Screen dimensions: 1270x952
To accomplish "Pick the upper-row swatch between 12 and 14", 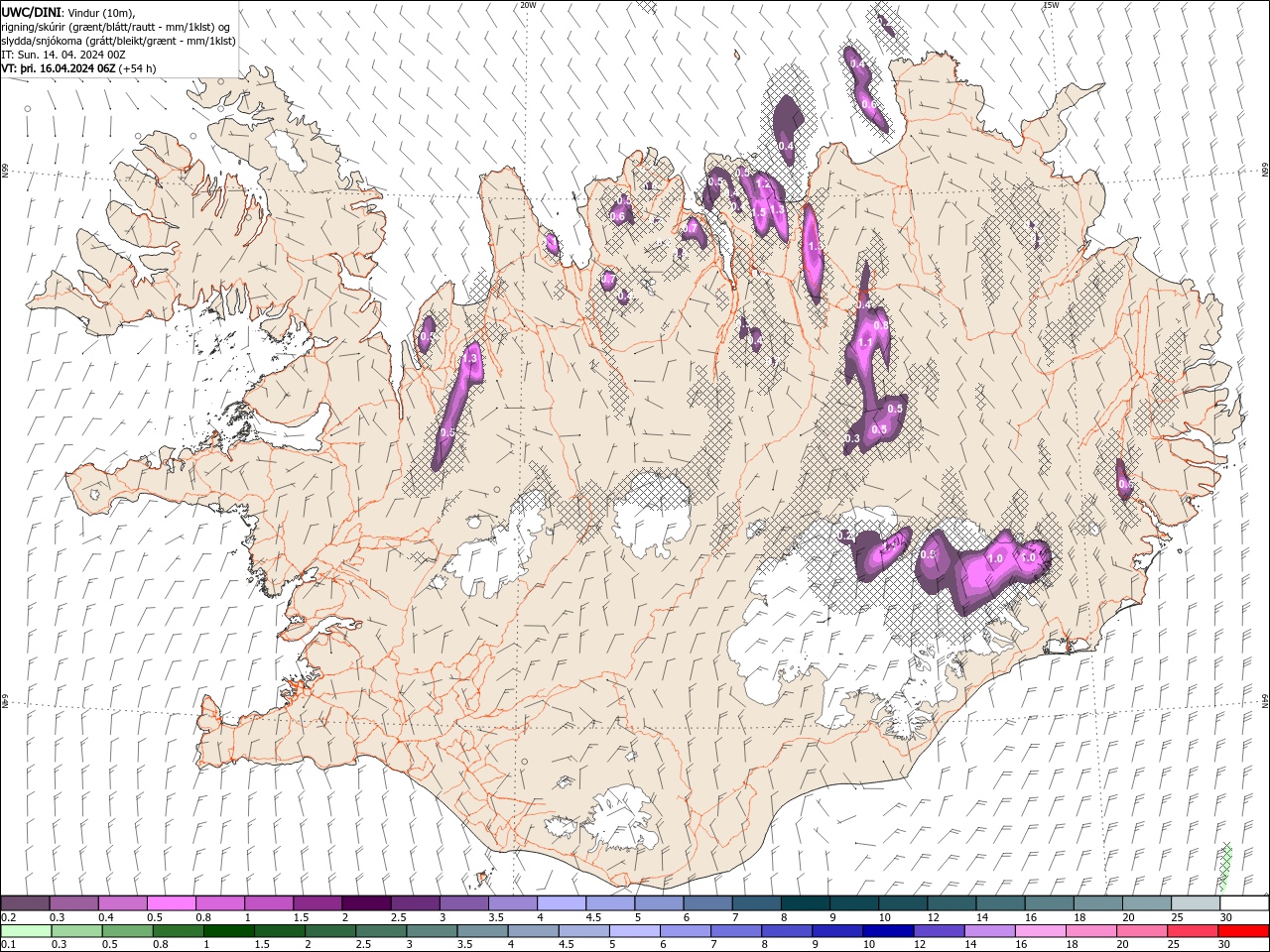I will click(x=952, y=903).
